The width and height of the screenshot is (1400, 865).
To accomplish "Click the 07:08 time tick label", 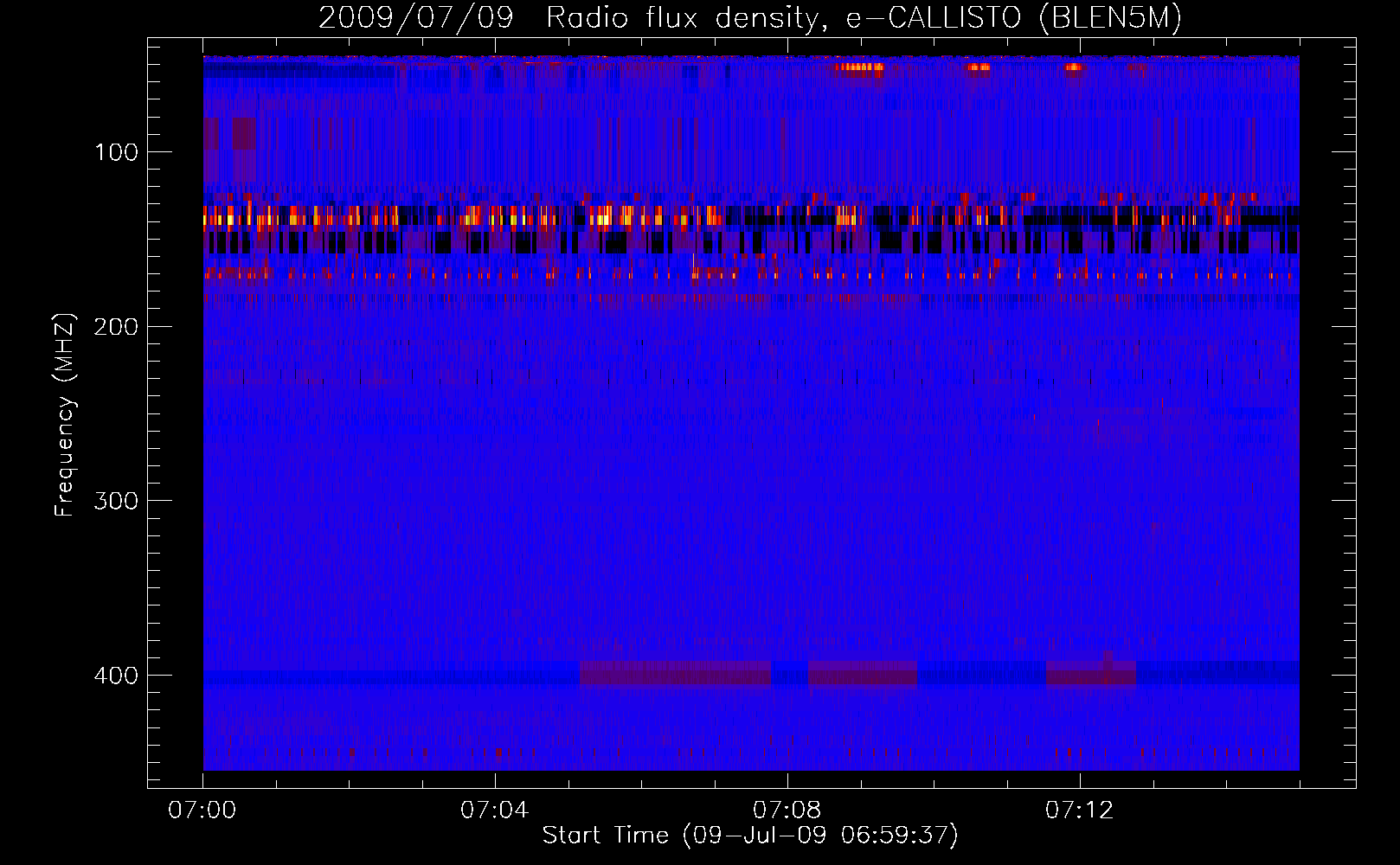I will [787, 811].
